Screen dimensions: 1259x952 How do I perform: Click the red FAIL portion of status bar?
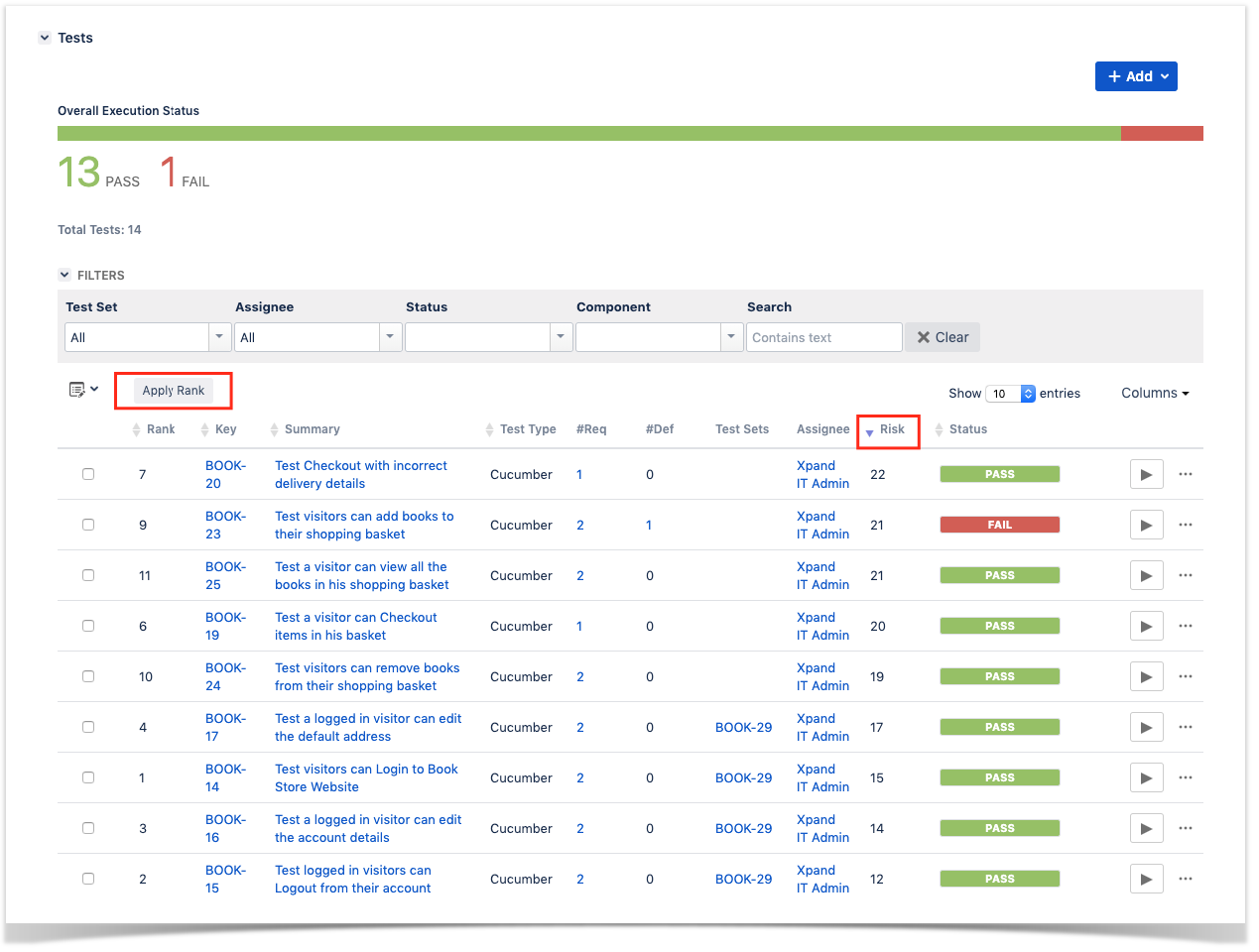[x=1162, y=134]
